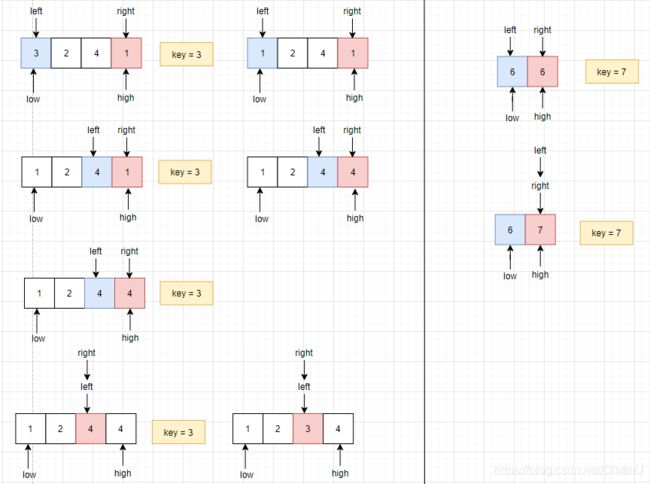
Task: Click the "left" label above the blue 3 cell
Action: coord(36,11)
